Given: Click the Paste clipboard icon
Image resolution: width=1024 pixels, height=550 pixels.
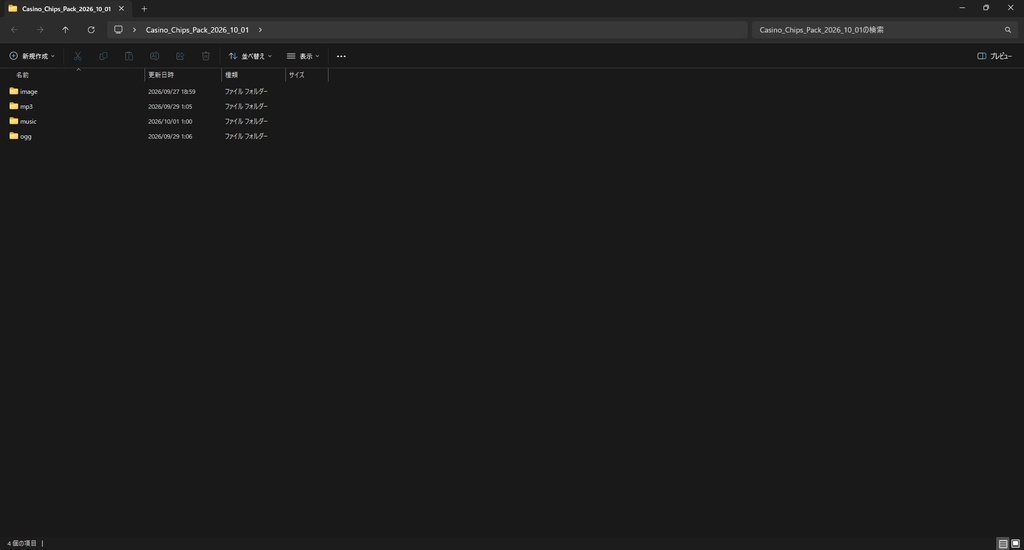Looking at the screenshot, I should click(x=129, y=56).
